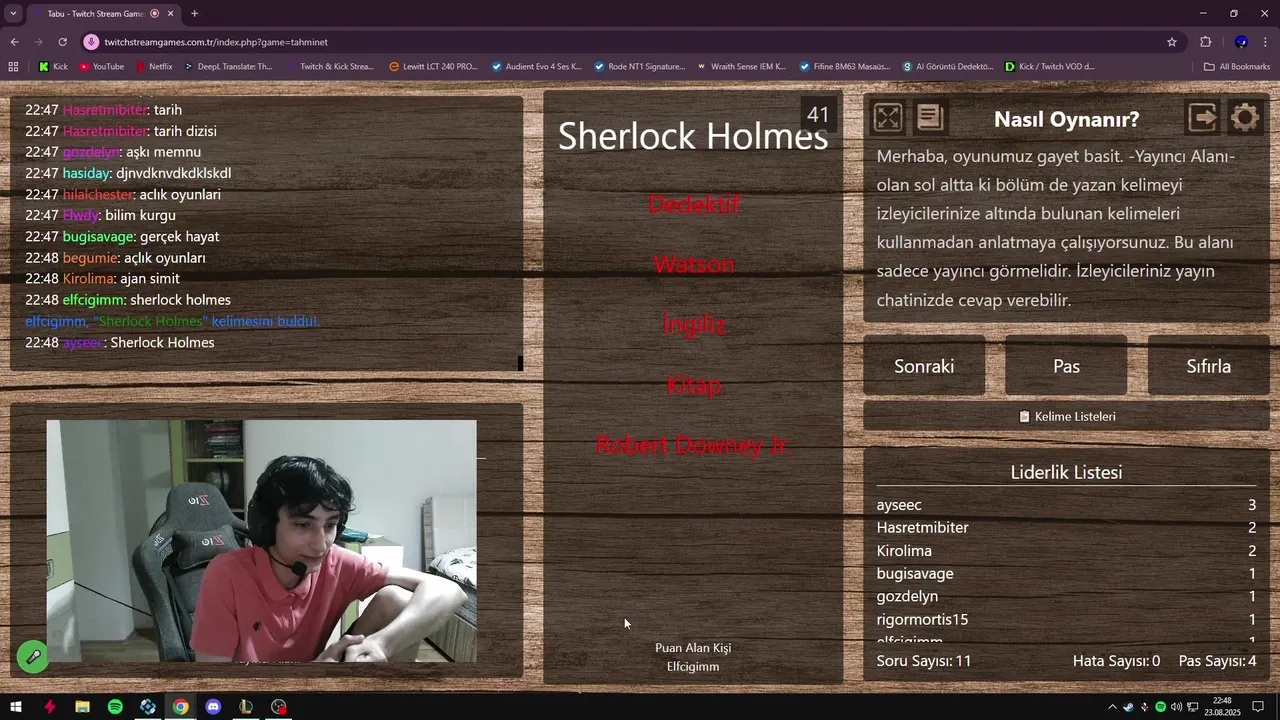
Task: Click the countdown timer showing 41
Action: pyautogui.click(x=818, y=115)
